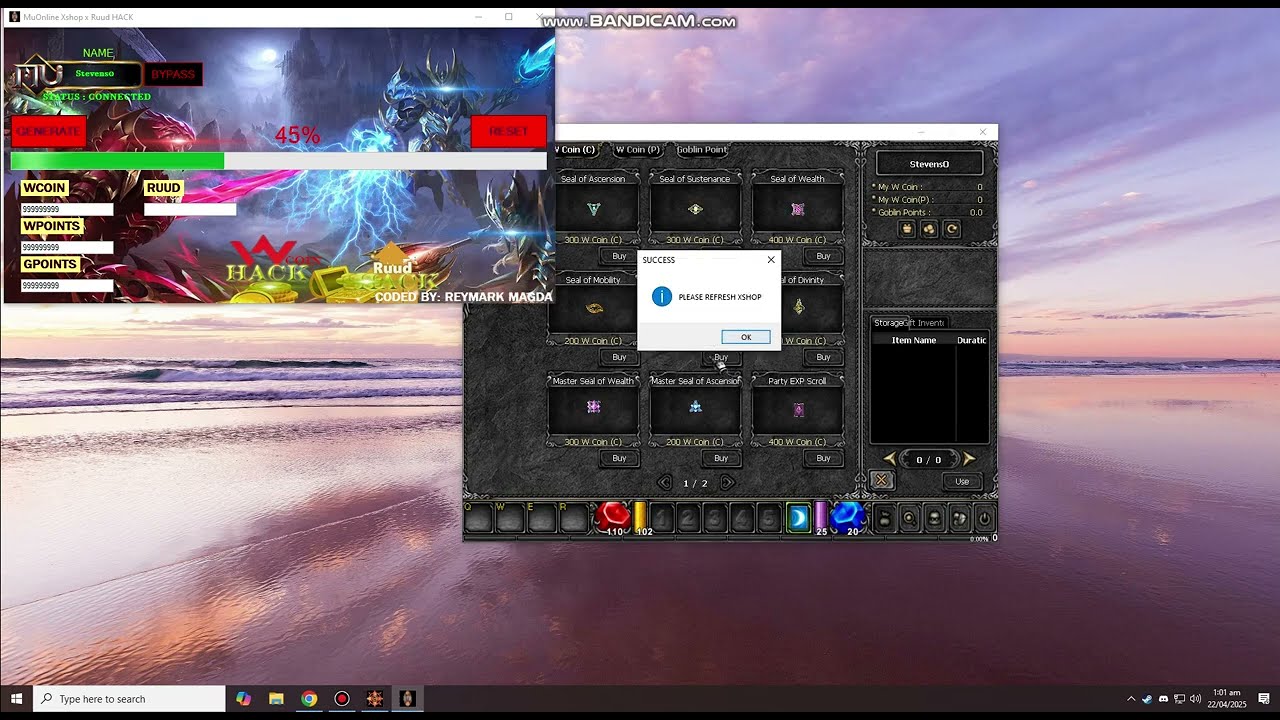The image size is (1280, 720).
Task: Click the blue mana potion on the hotbar
Action: (x=847, y=516)
